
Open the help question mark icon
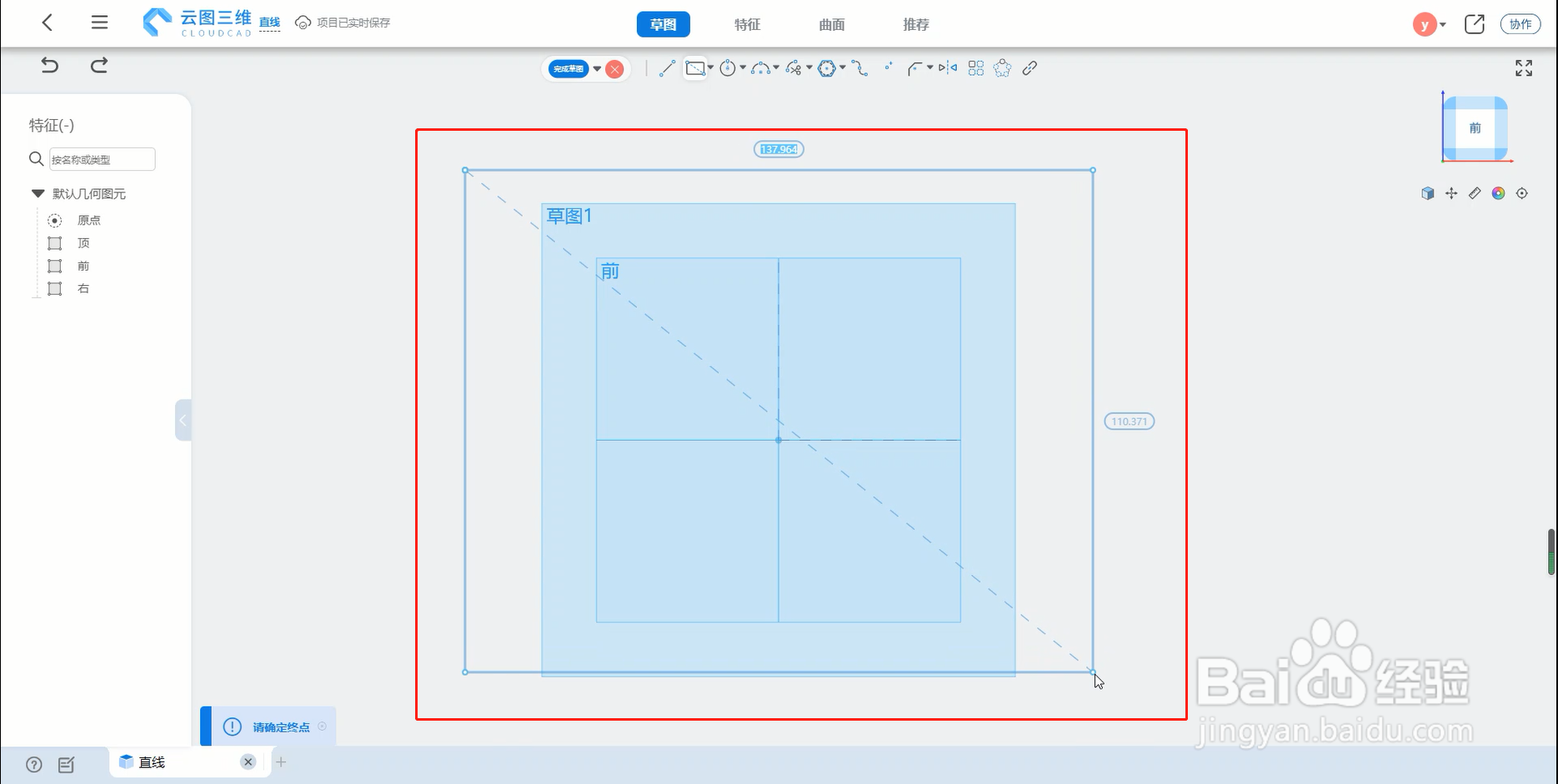(34, 765)
